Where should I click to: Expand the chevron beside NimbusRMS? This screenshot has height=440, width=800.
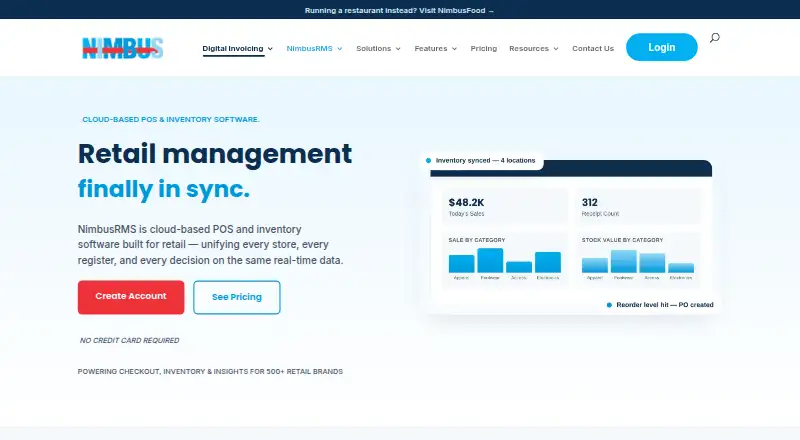click(x=340, y=49)
